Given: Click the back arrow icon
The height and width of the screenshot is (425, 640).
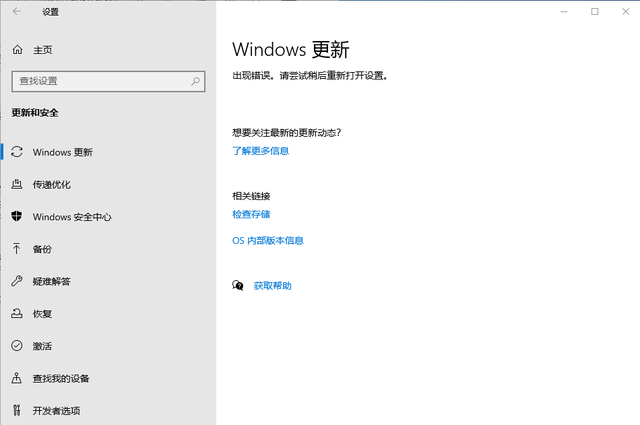Looking at the screenshot, I should pyautogui.click(x=17, y=11).
